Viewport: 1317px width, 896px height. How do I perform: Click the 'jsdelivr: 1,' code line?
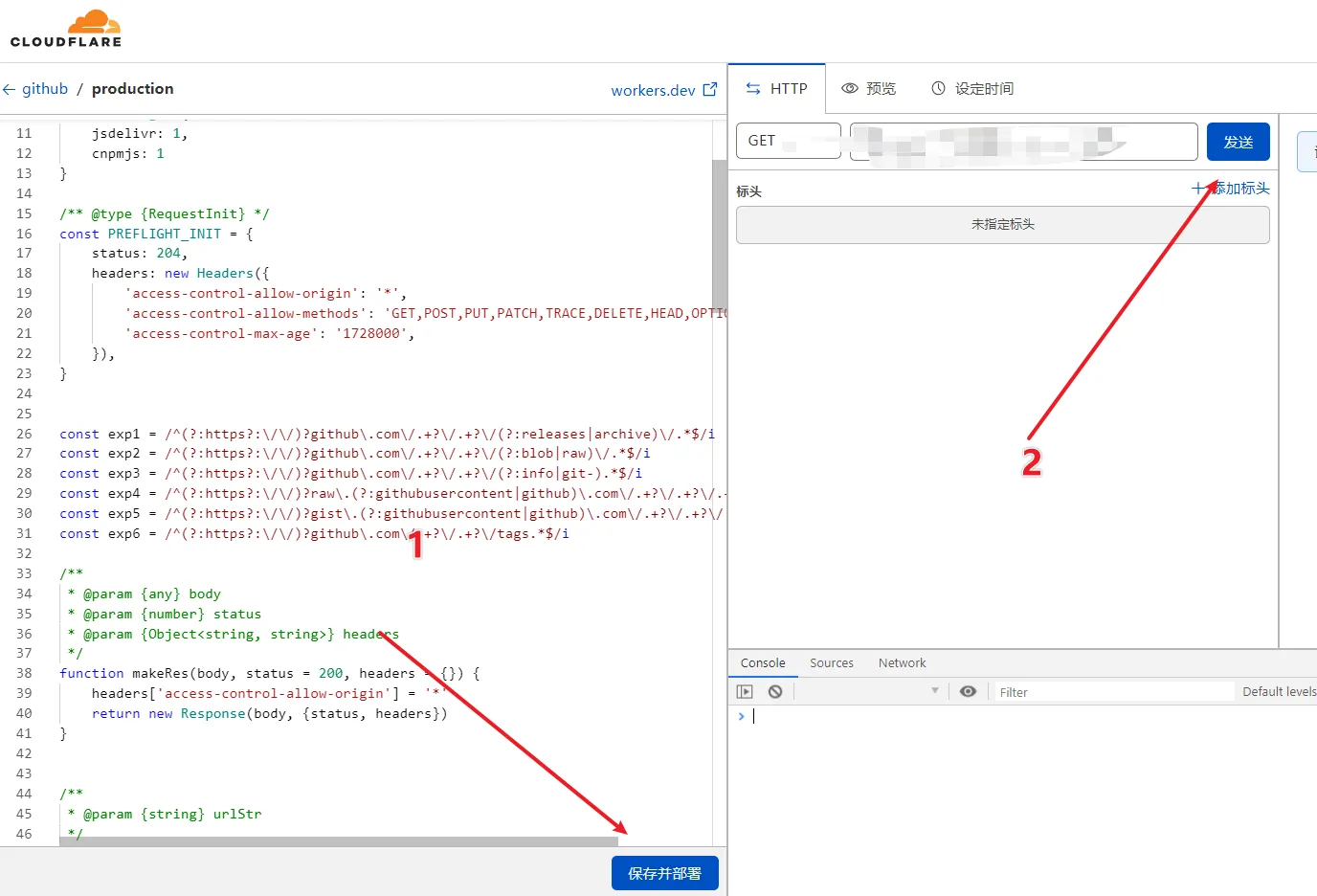click(x=140, y=134)
